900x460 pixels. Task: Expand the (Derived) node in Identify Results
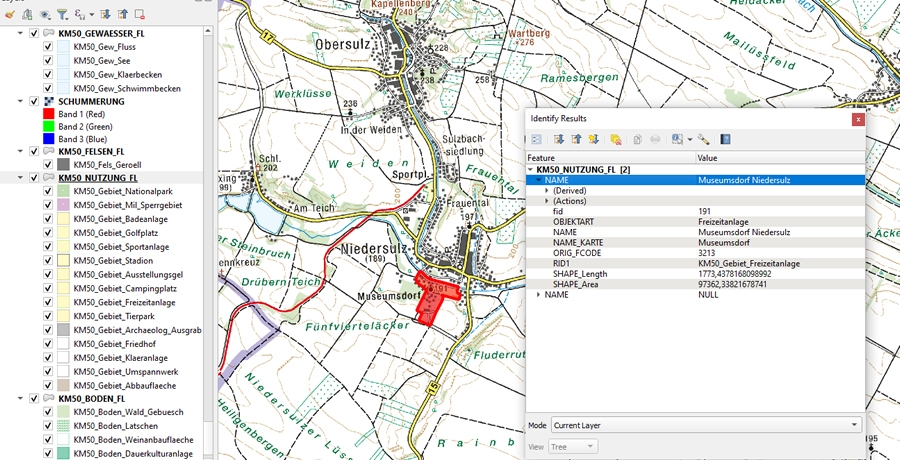(x=547, y=191)
